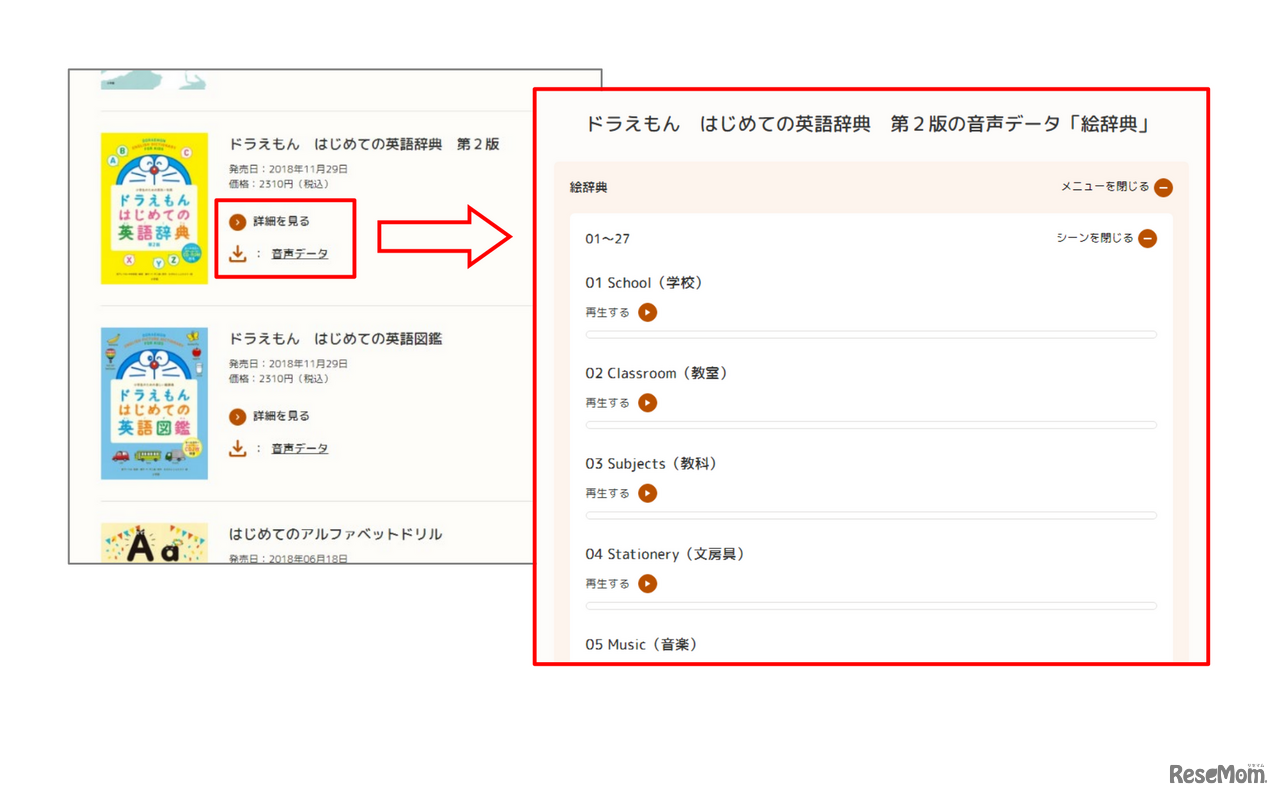Click the 絵辞典 section heading
This screenshot has height=797, width=1280.
click(x=589, y=187)
